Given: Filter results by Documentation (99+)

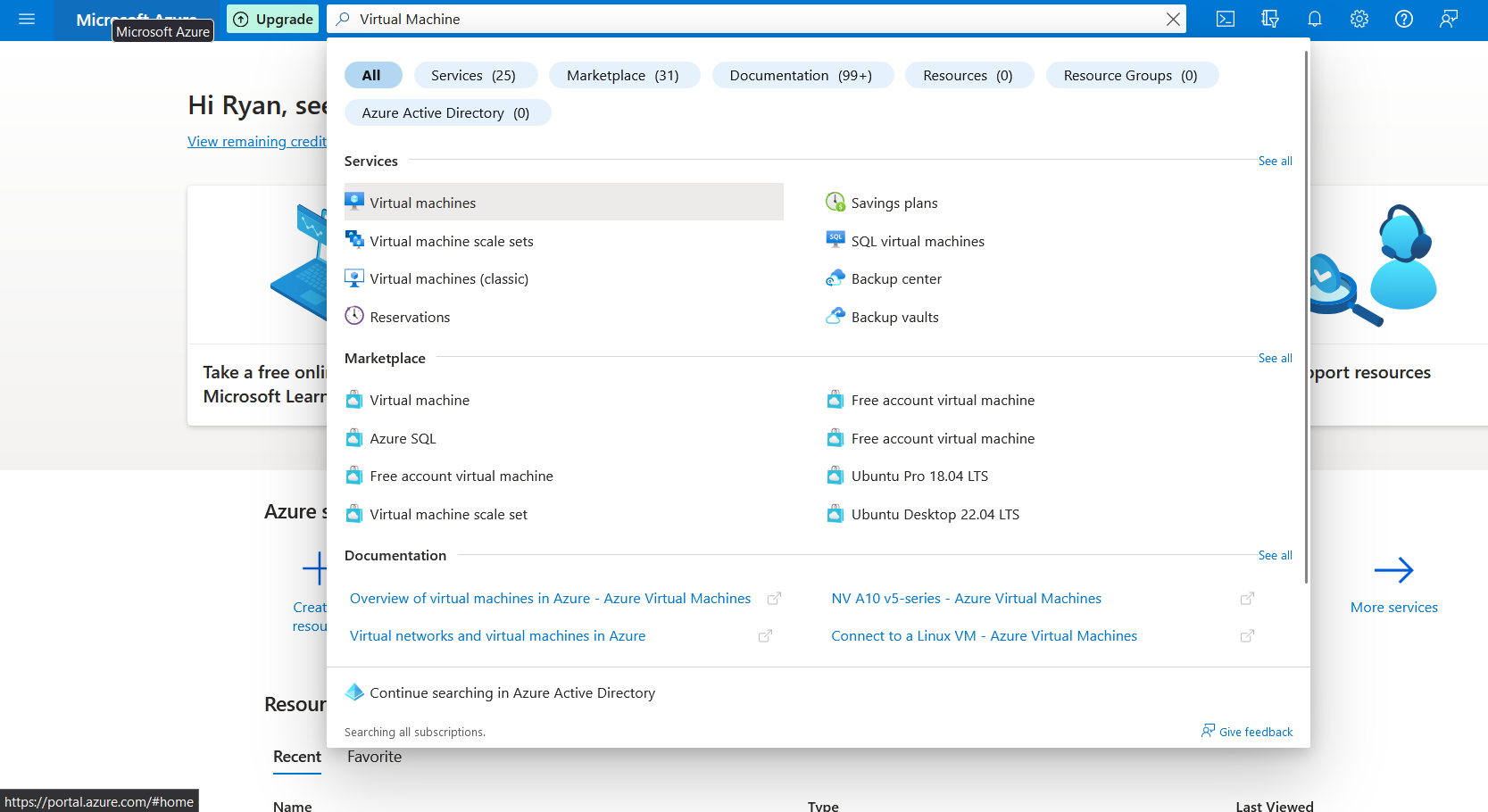Looking at the screenshot, I should tap(803, 75).
